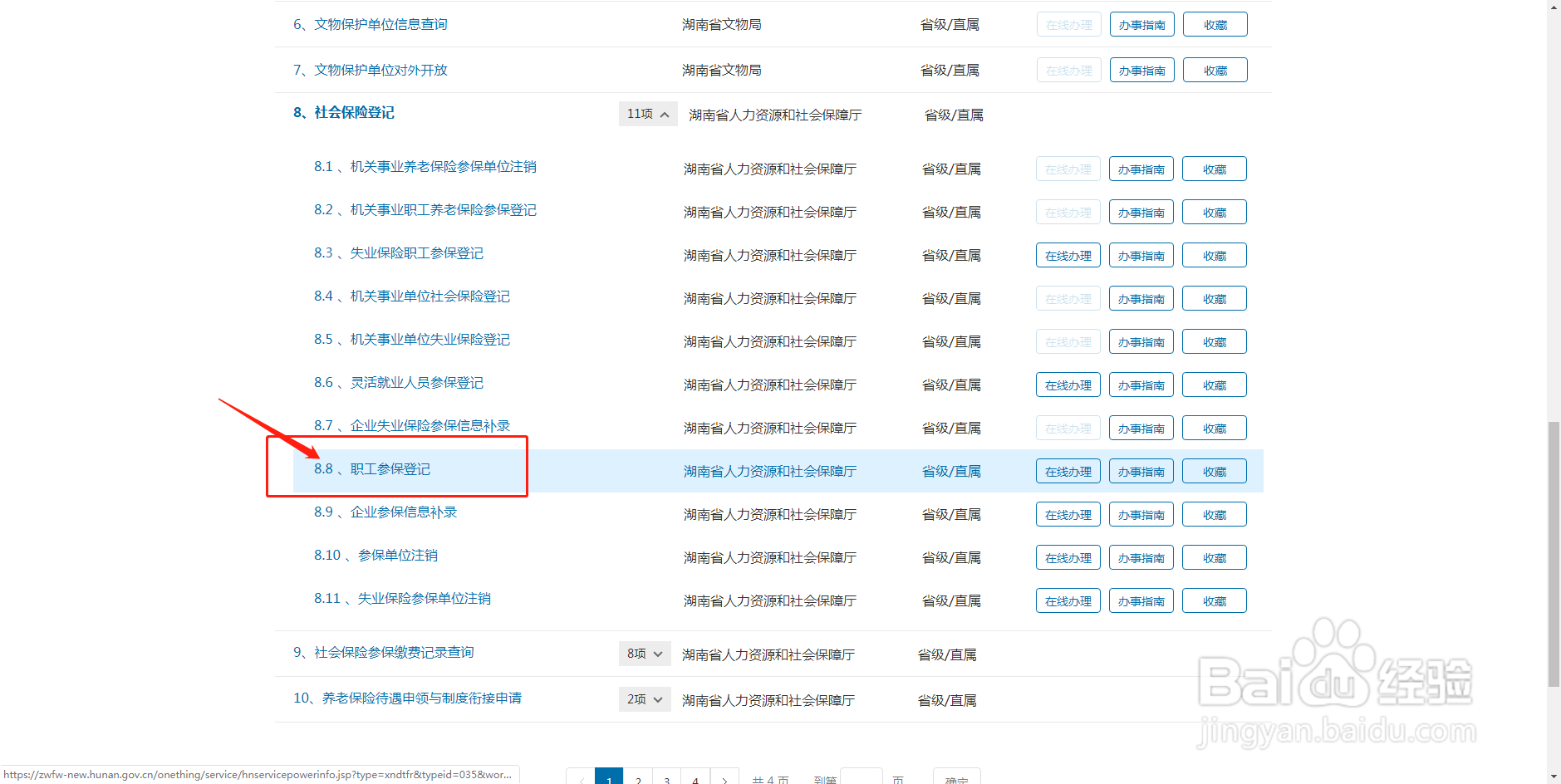This screenshot has width=1561, height=784.
Task: Expand the 8项 dropdown for 社会保险参保缴费记录查询
Action: point(645,654)
